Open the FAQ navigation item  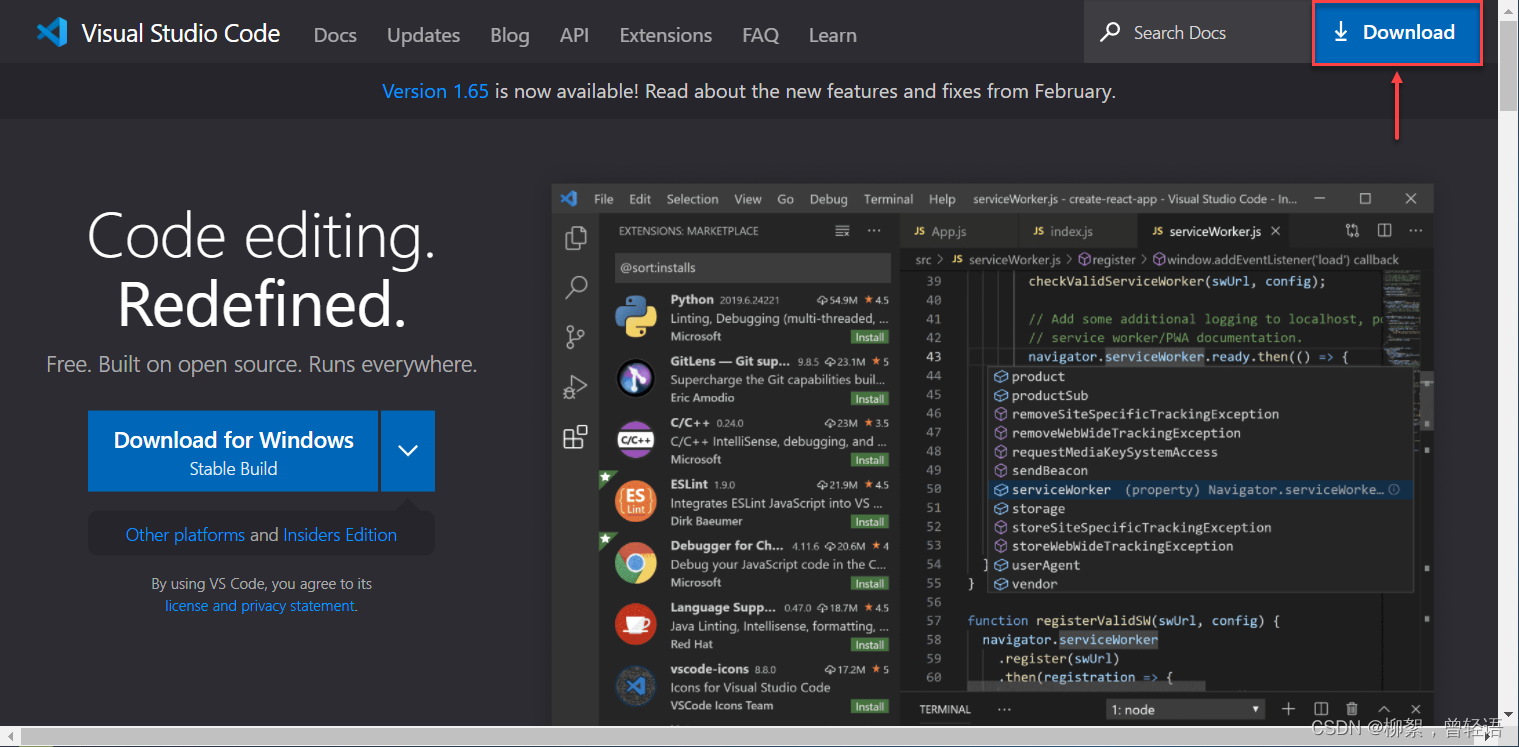[x=760, y=35]
